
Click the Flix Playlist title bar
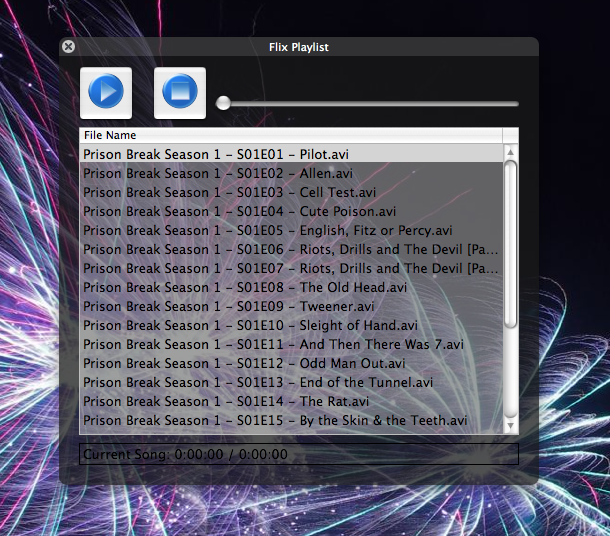(x=299, y=47)
